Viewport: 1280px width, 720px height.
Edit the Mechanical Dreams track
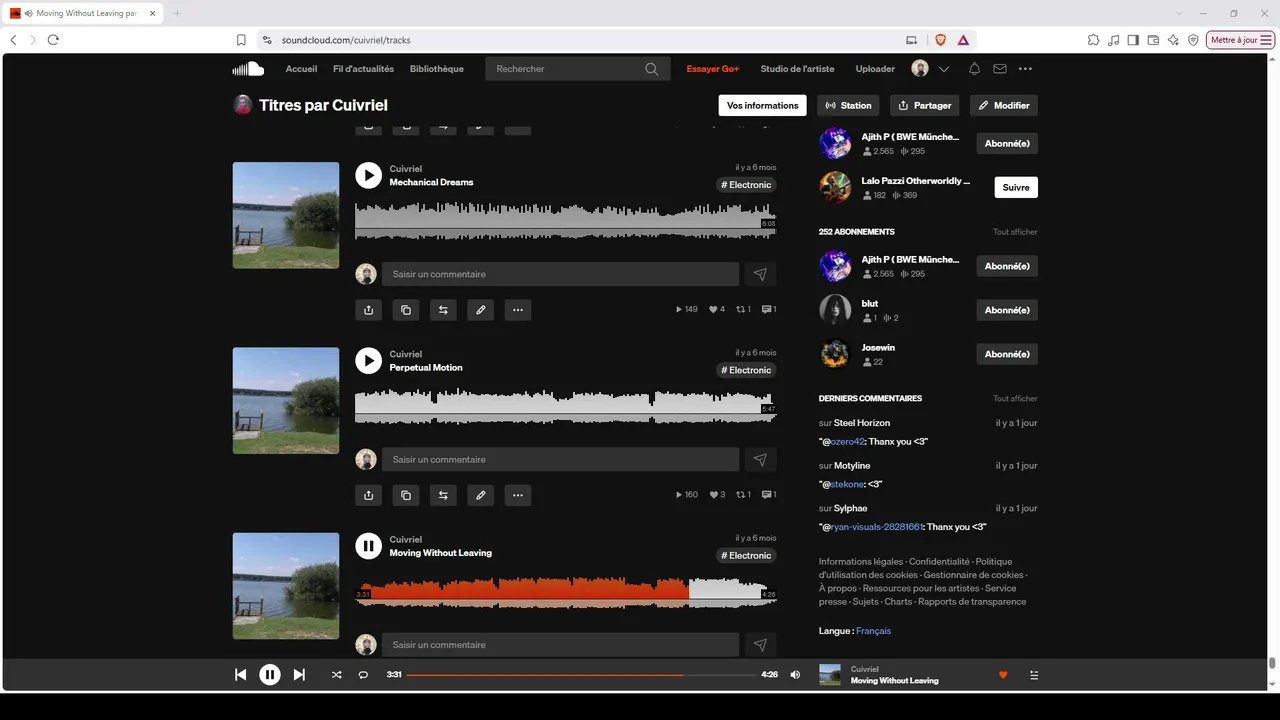[x=481, y=310]
